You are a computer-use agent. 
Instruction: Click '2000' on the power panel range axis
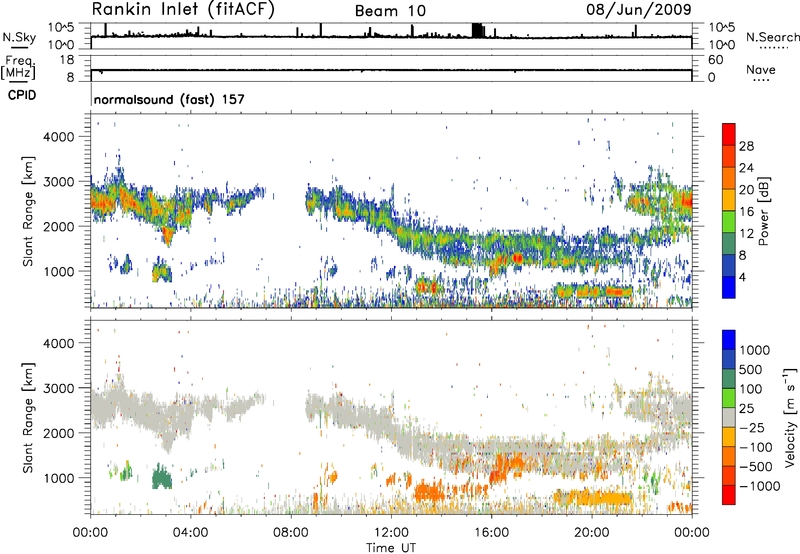coord(59,226)
